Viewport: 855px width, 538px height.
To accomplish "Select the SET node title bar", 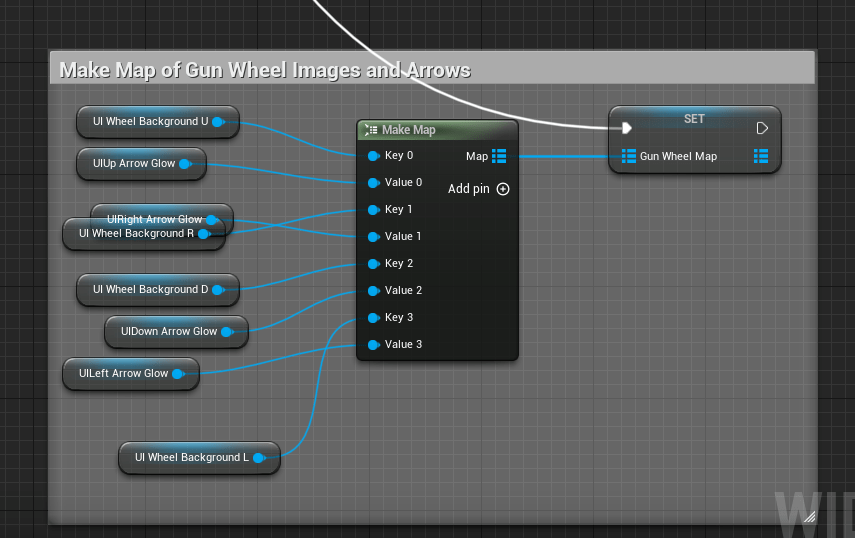I will (694, 119).
